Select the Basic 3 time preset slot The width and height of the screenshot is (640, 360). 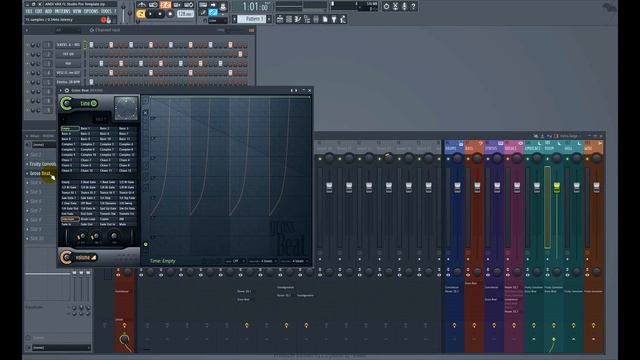click(x=127, y=129)
